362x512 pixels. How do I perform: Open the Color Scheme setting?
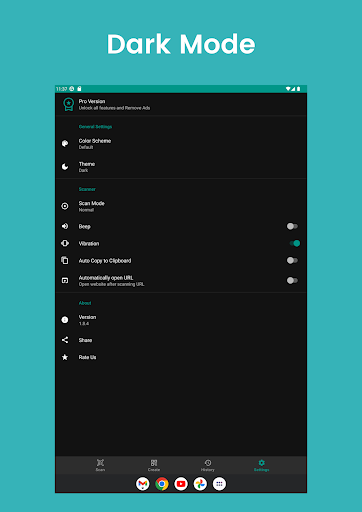[181, 144]
